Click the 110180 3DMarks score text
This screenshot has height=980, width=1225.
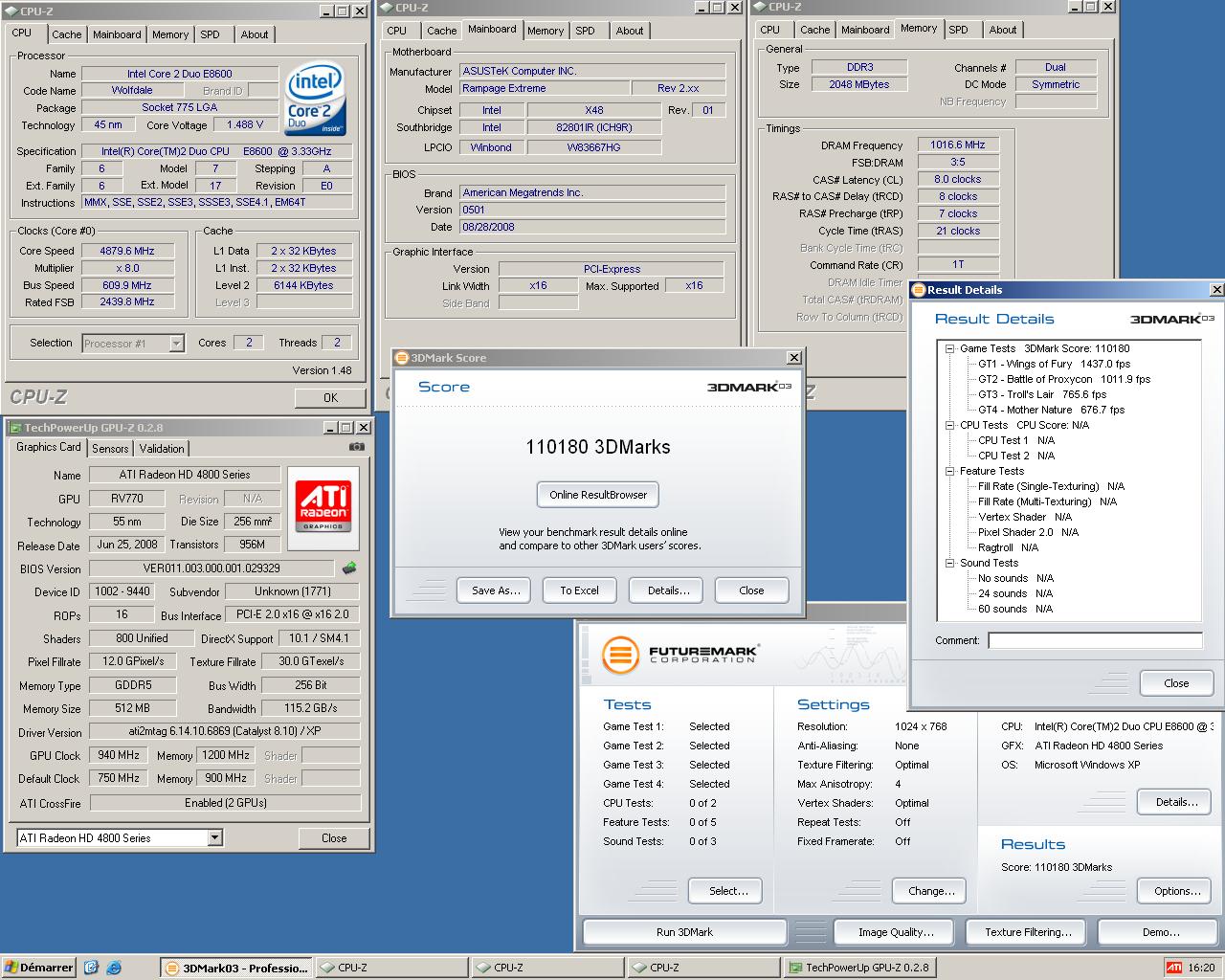(598, 447)
